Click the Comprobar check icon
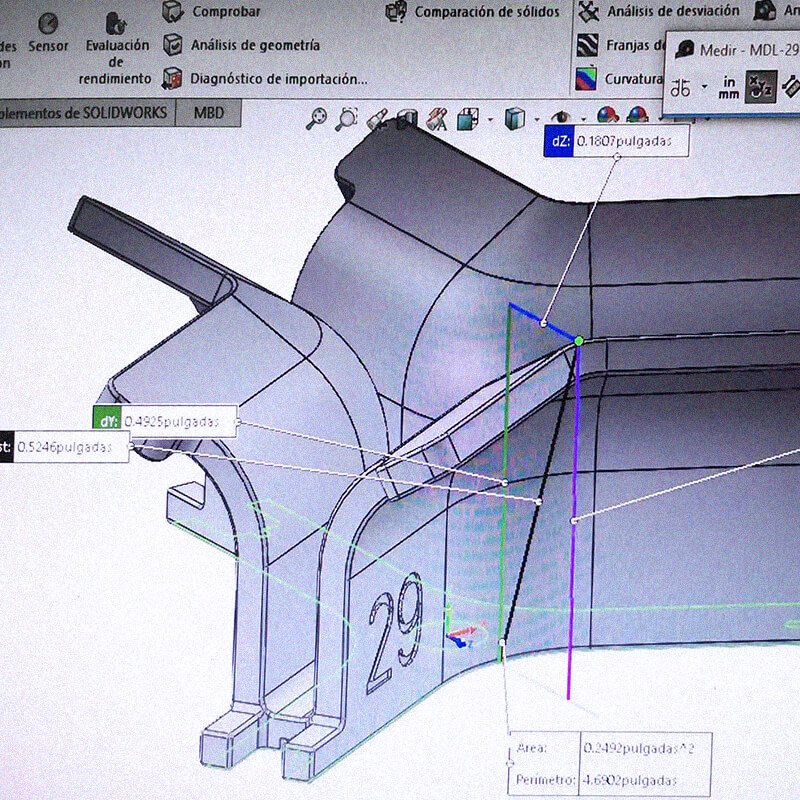 [x=172, y=11]
